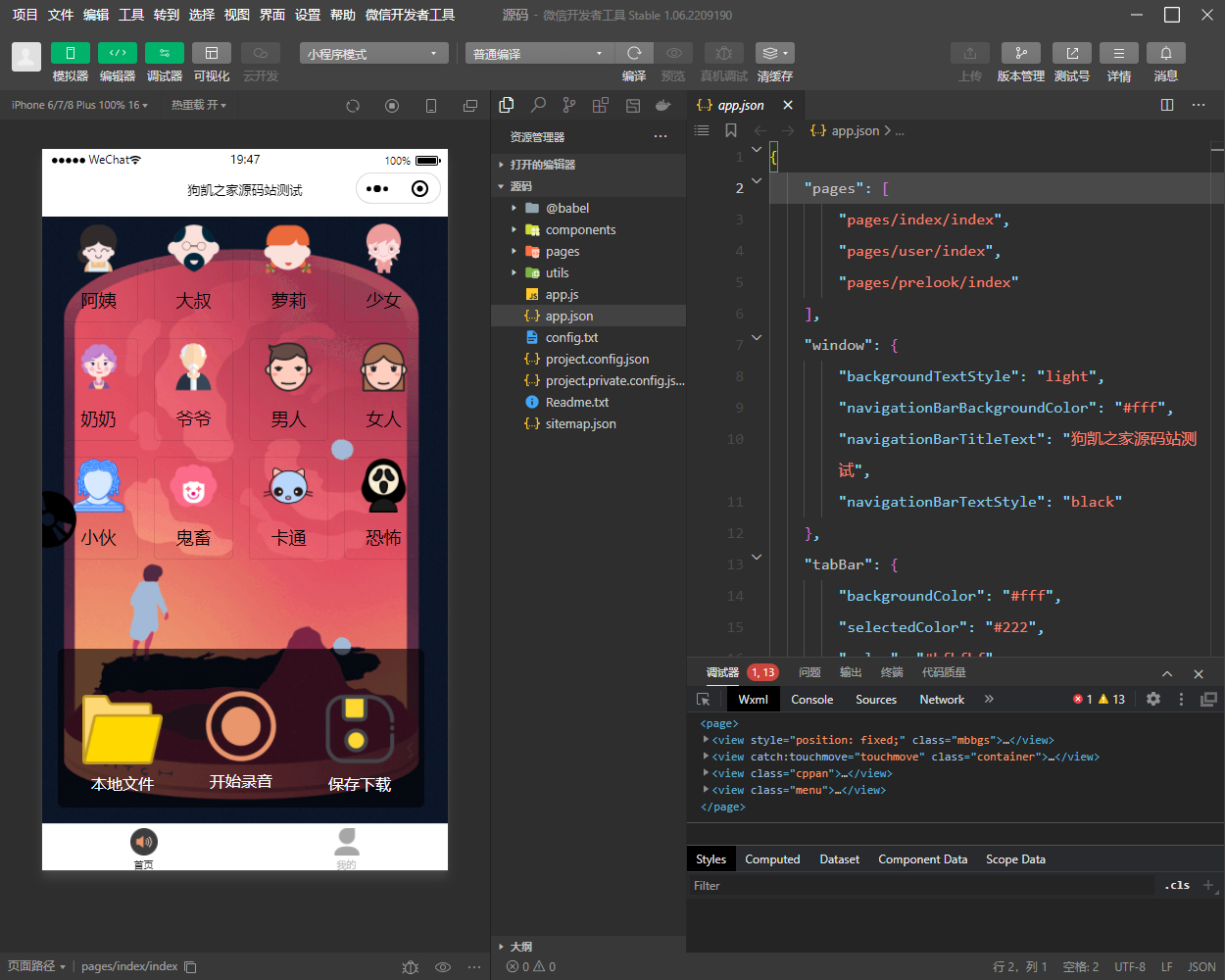Open the version management icon
The image size is (1225, 980).
pos(1021,53)
